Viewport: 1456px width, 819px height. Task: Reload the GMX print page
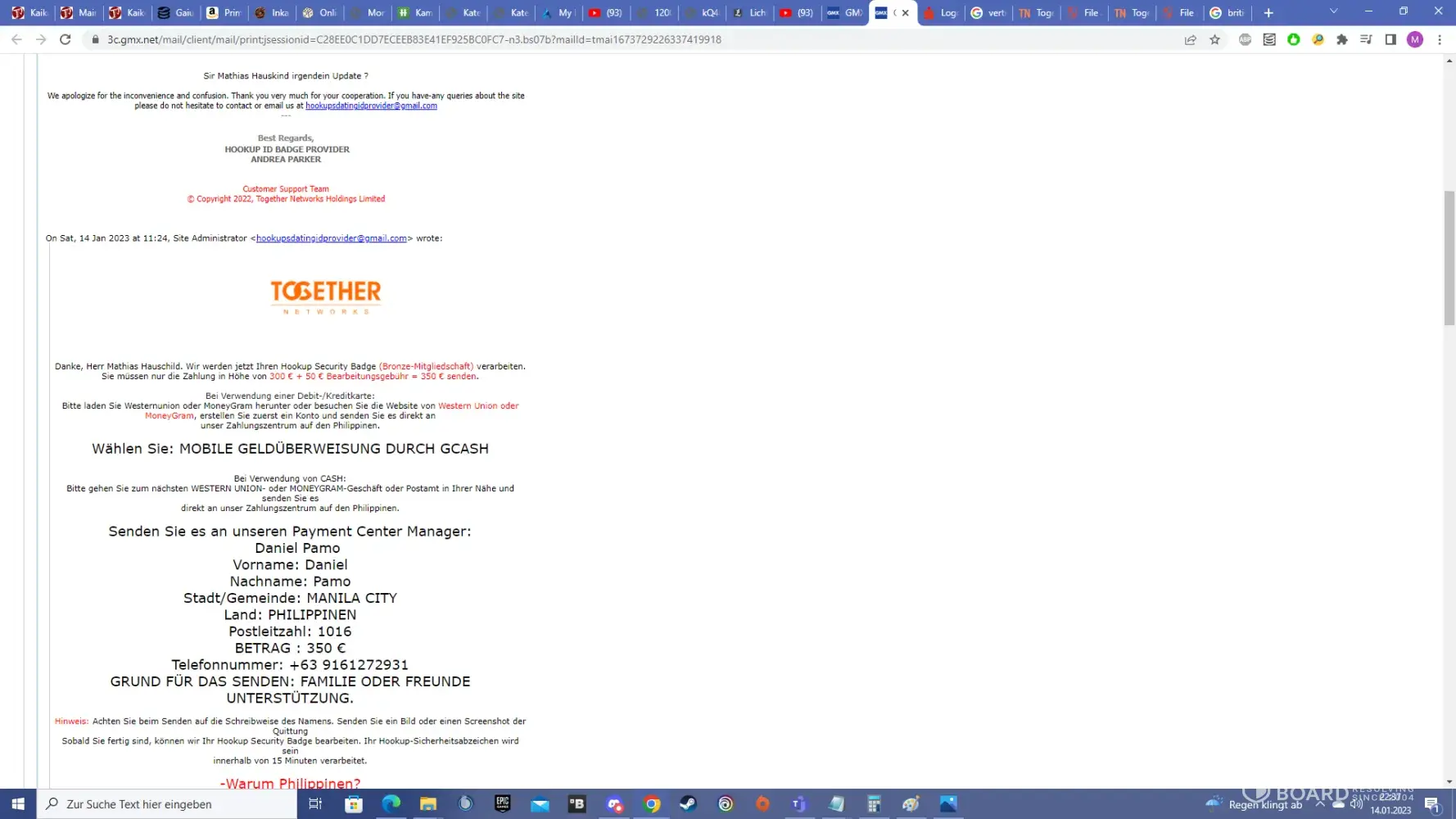point(66,39)
